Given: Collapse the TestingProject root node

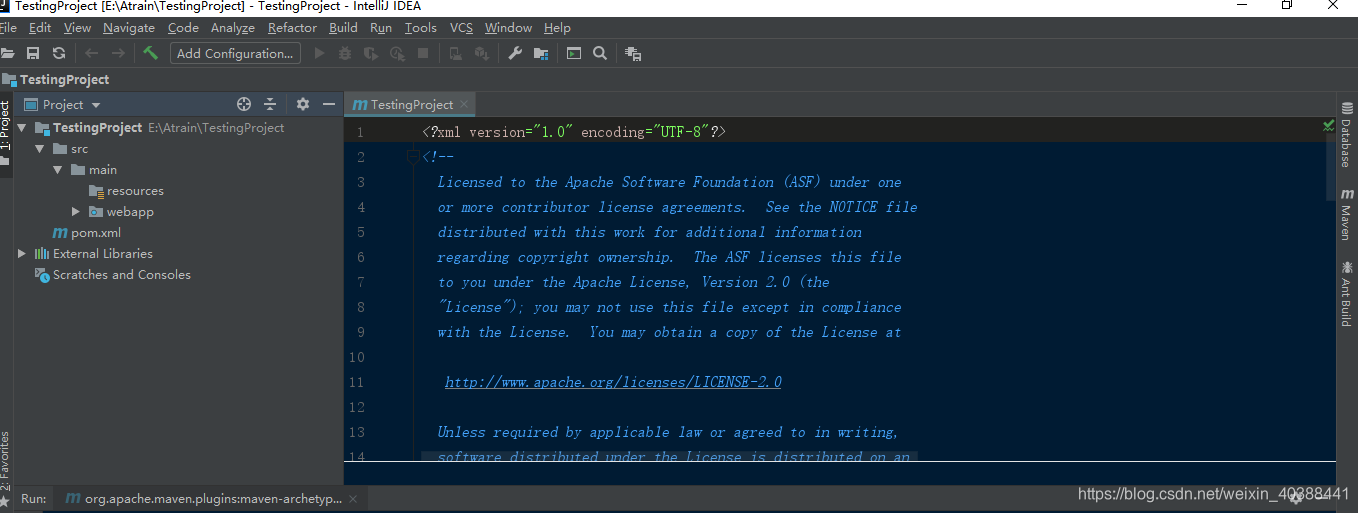Looking at the screenshot, I should [x=21, y=128].
